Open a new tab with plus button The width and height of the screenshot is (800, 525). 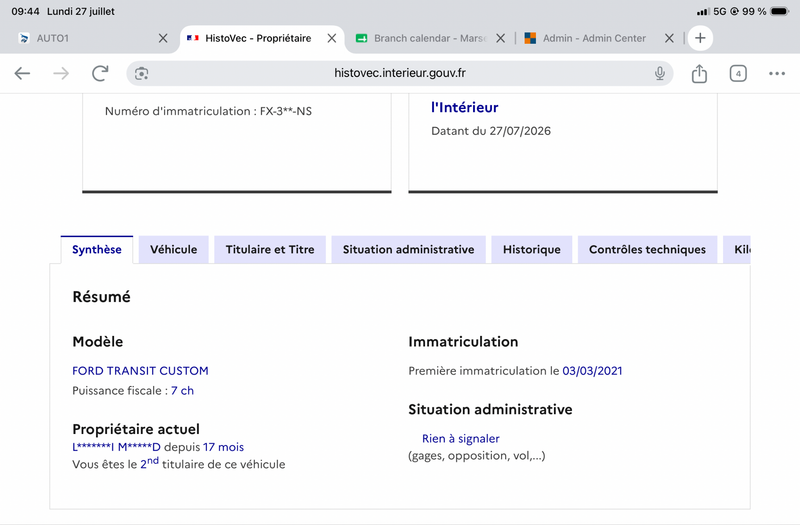[x=700, y=38]
